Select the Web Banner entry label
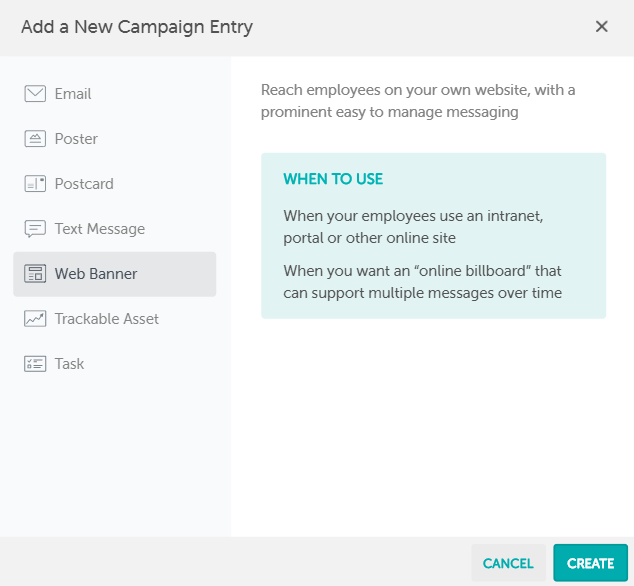Screen dimensions: 634x586 coord(96,274)
